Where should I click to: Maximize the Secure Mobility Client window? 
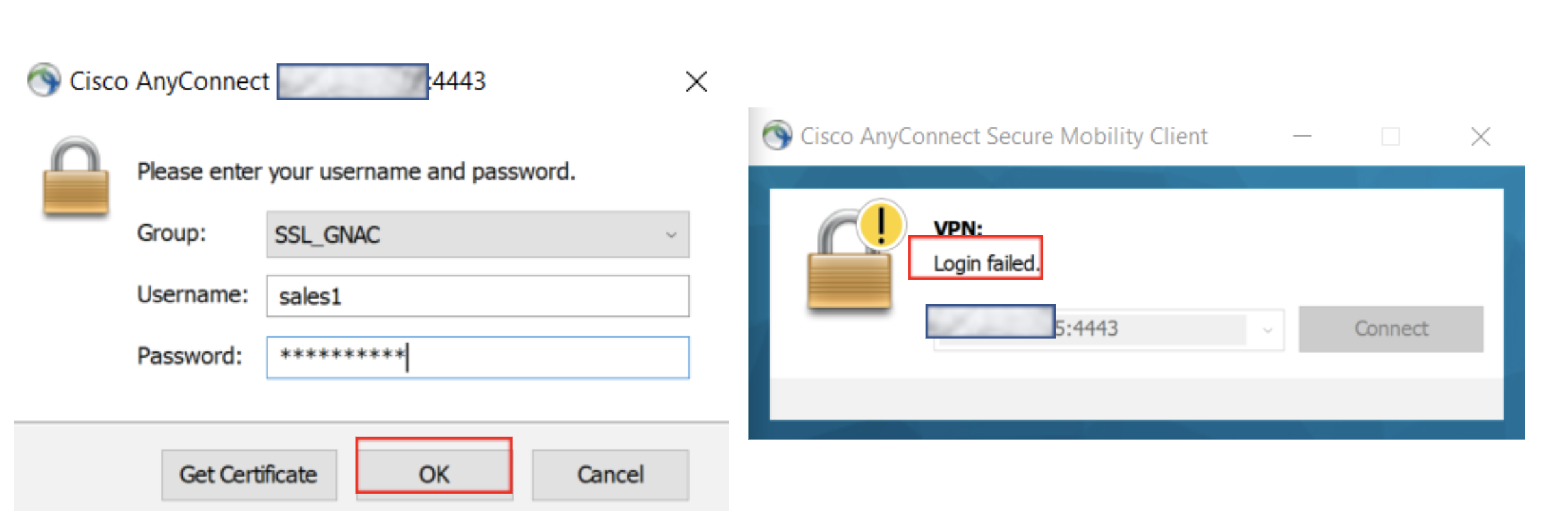1391,137
